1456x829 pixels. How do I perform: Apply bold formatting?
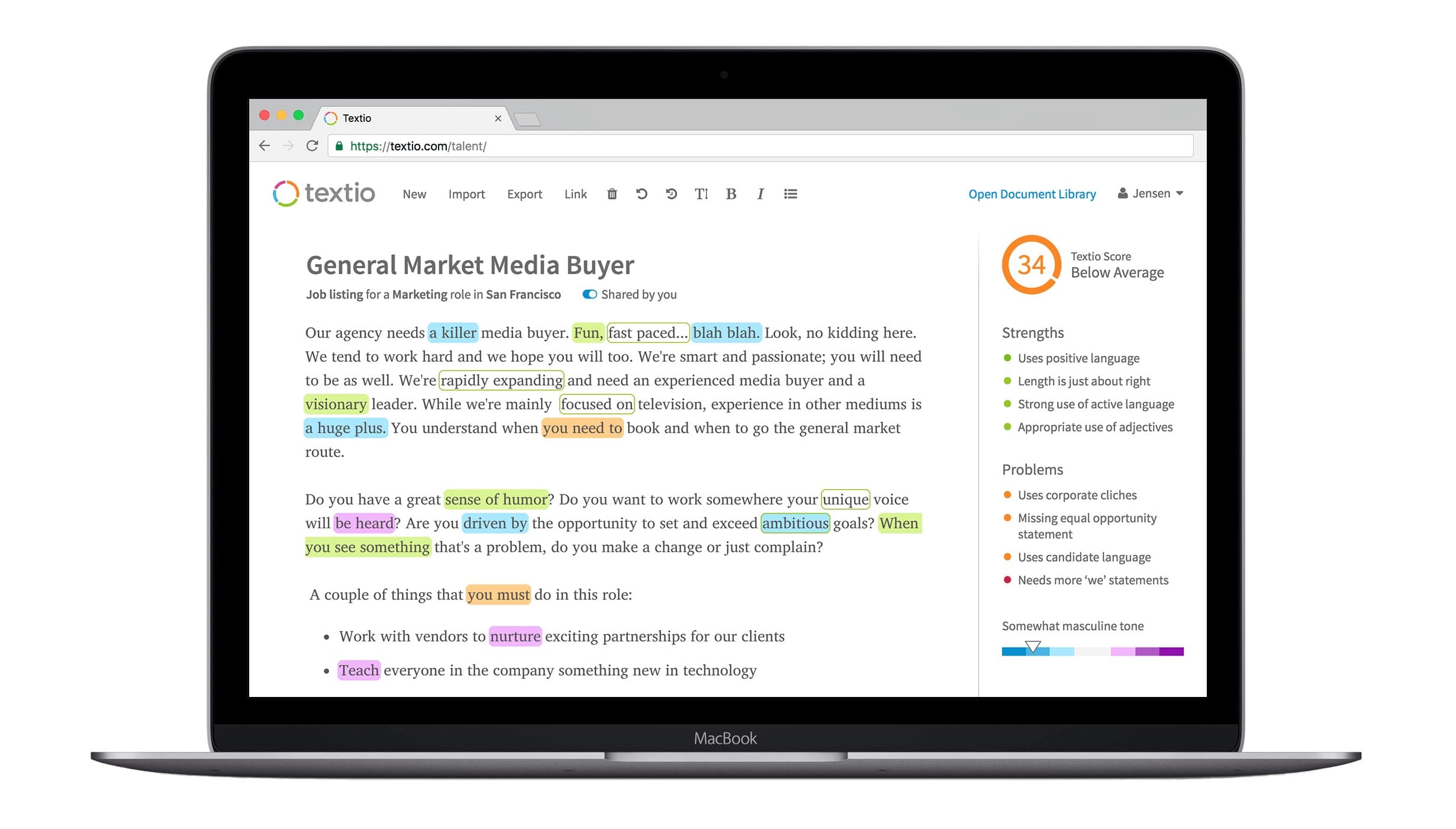732,194
